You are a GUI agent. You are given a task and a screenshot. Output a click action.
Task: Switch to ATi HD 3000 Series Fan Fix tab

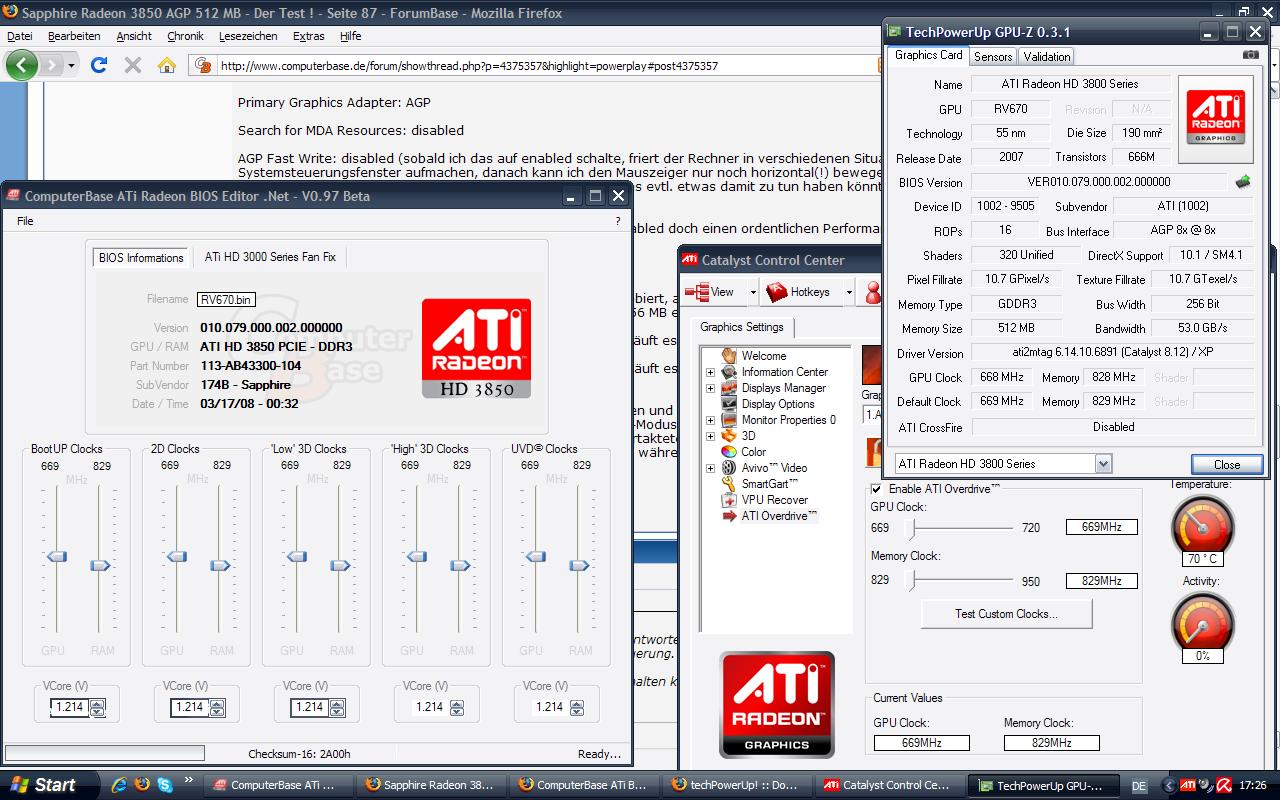point(271,257)
